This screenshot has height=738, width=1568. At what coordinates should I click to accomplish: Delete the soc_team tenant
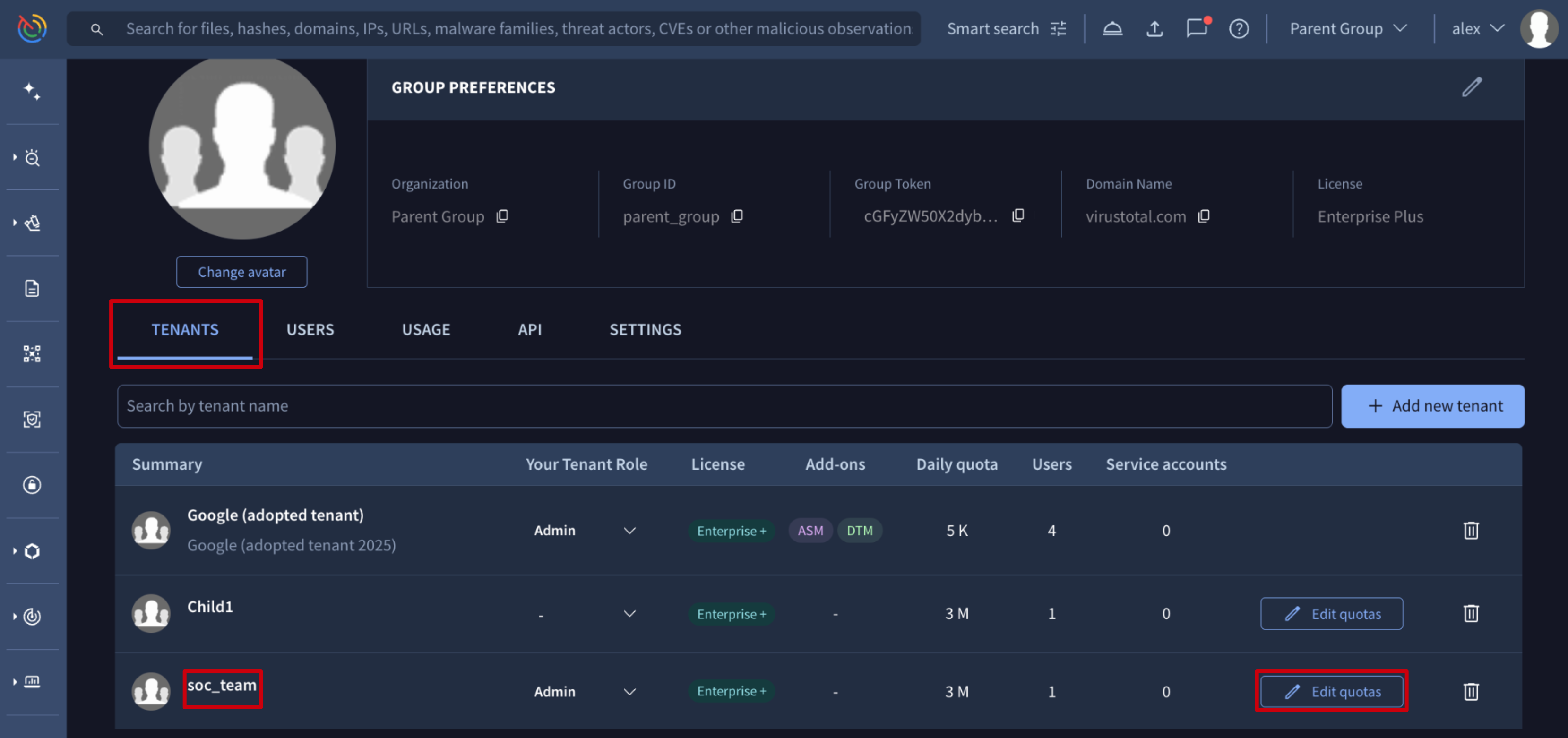coord(1471,691)
